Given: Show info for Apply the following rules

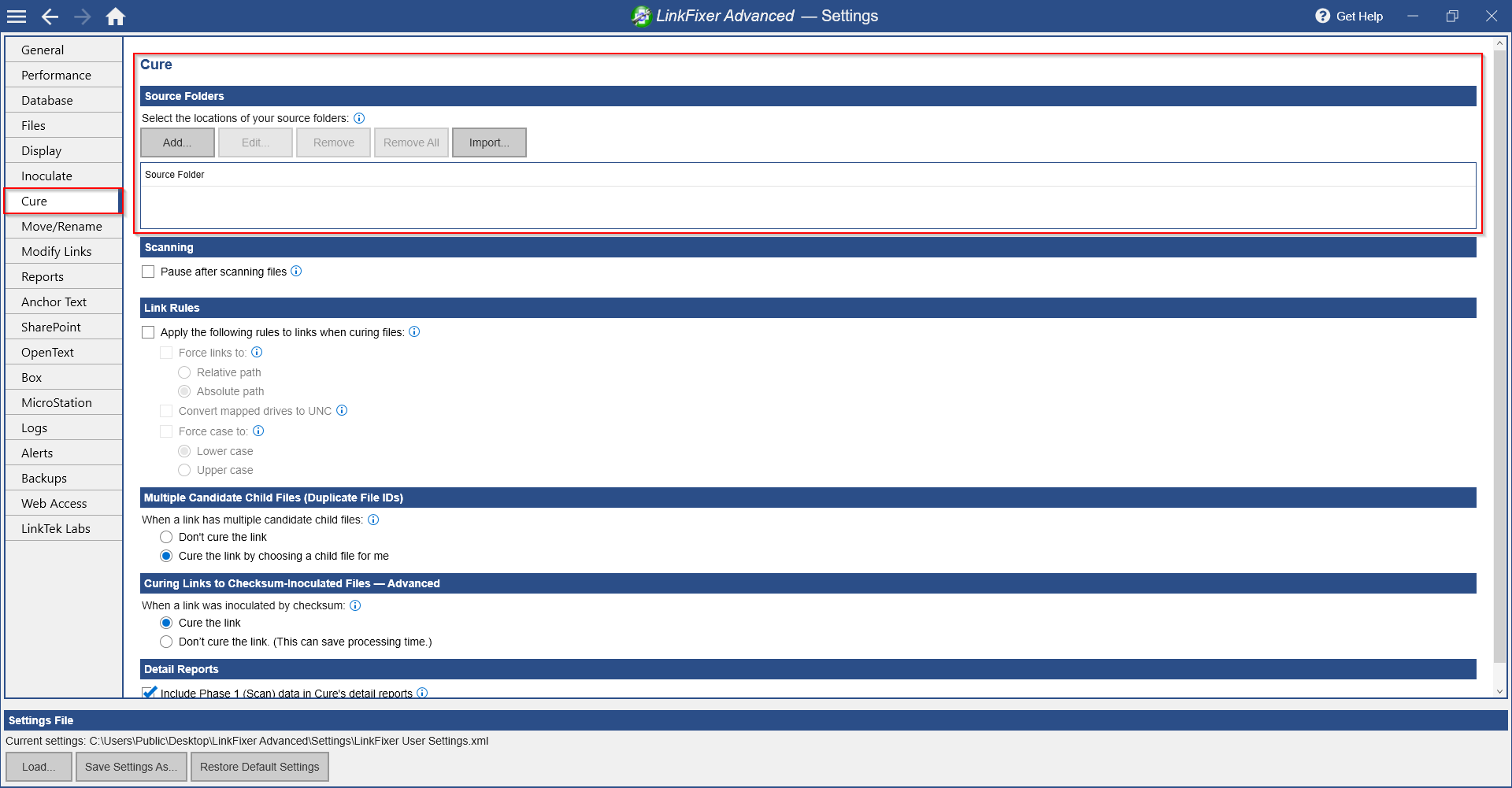Looking at the screenshot, I should pyautogui.click(x=414, y=331).
